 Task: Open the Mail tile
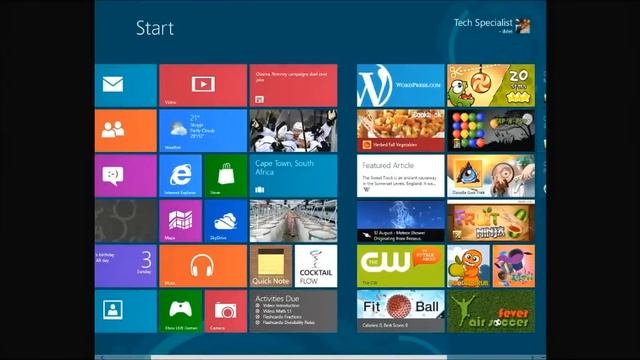pyautogui.click(x=126, y=85)
